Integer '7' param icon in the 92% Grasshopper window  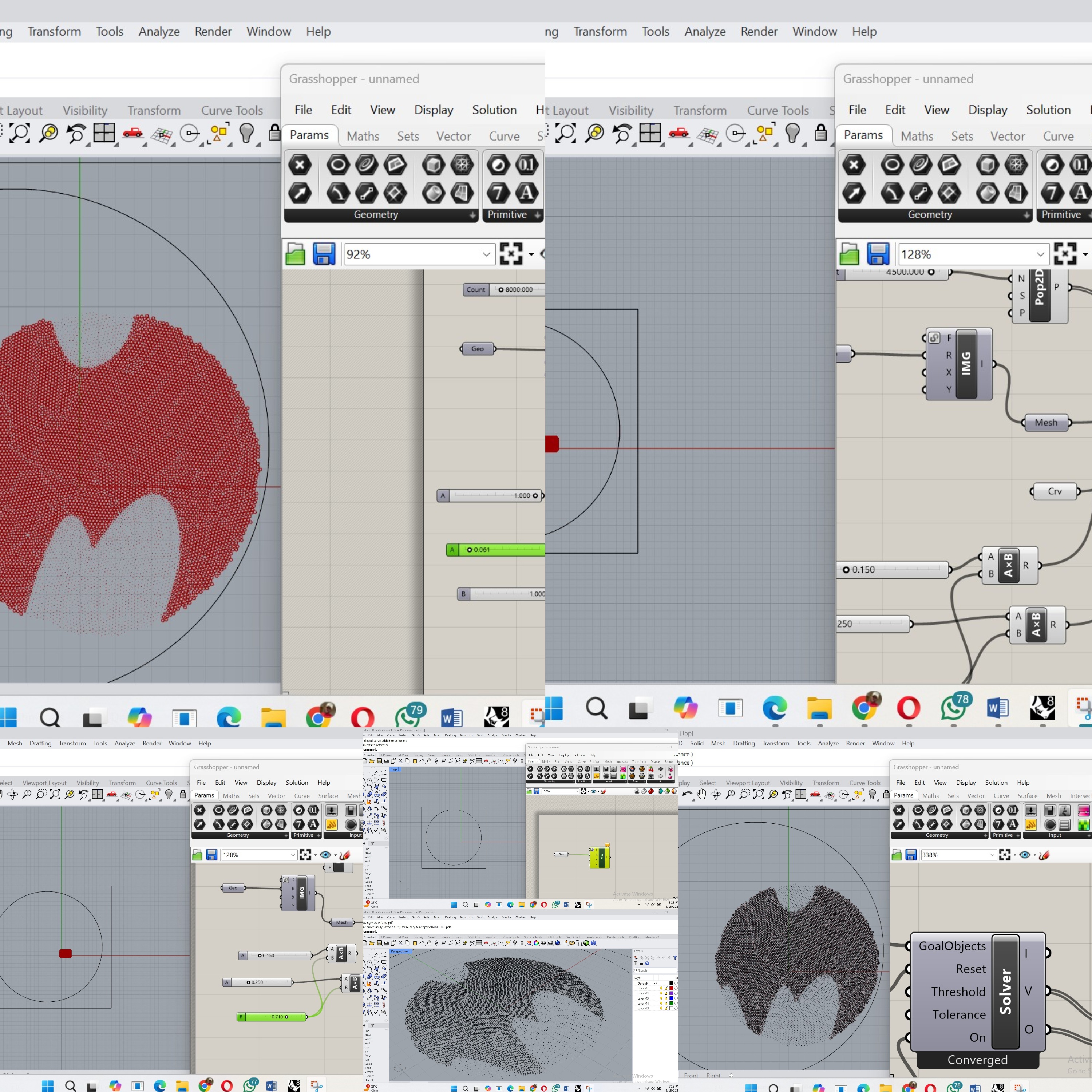coord(498,193)
